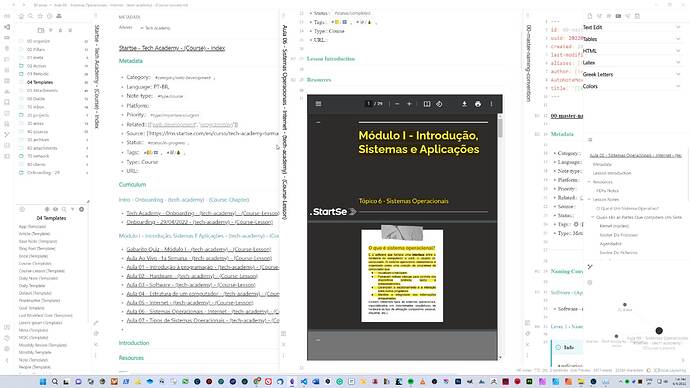690x388 pixels.
Task: Click the Introduction heading in index note
Action: pyautogui.click(x=134, y=343)
